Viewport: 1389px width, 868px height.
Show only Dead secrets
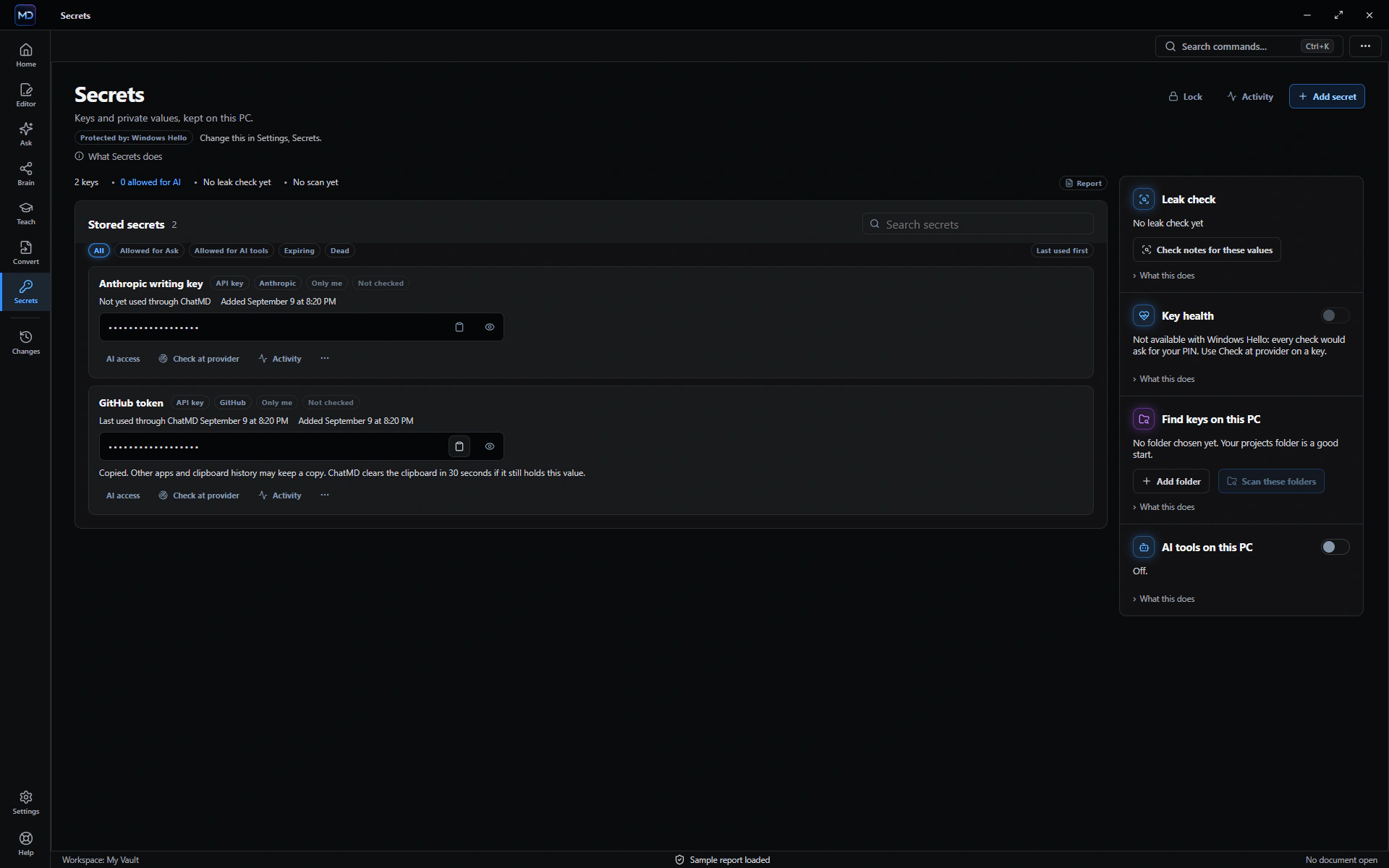[340, 250]
